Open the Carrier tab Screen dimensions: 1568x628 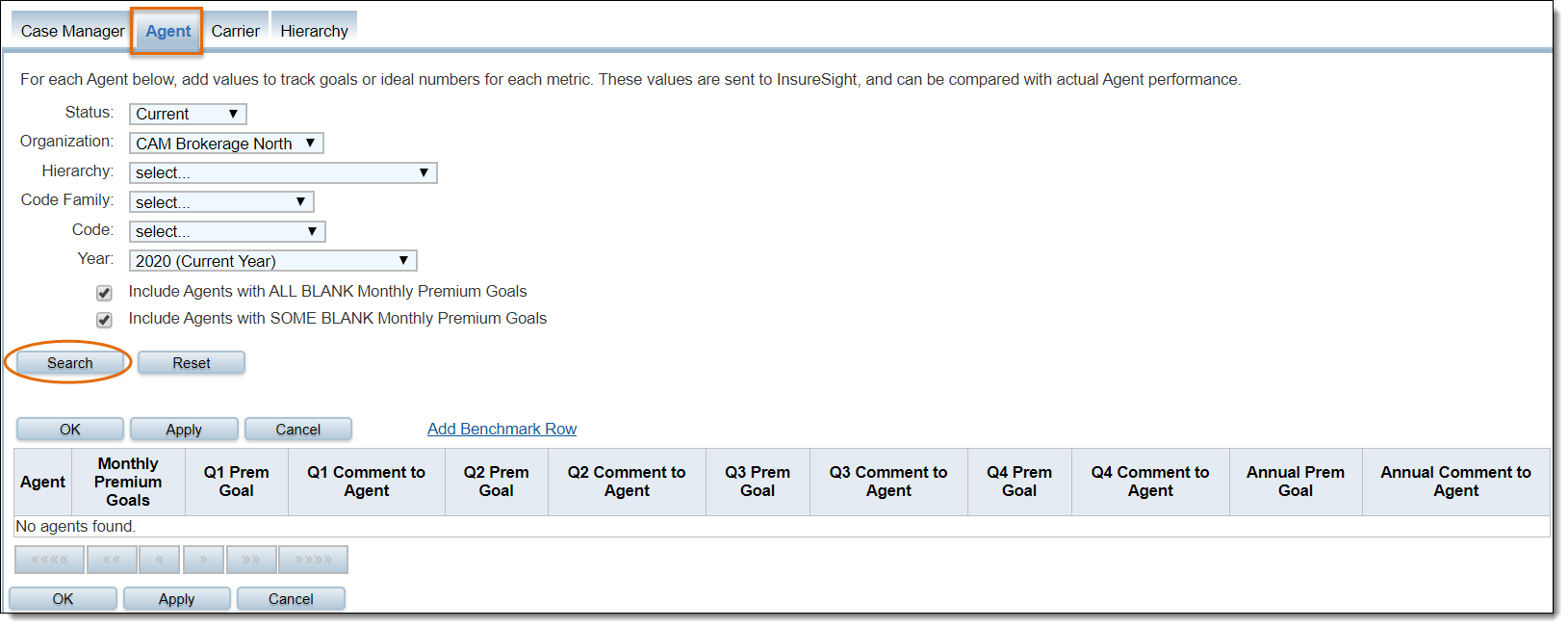(236, 31)
